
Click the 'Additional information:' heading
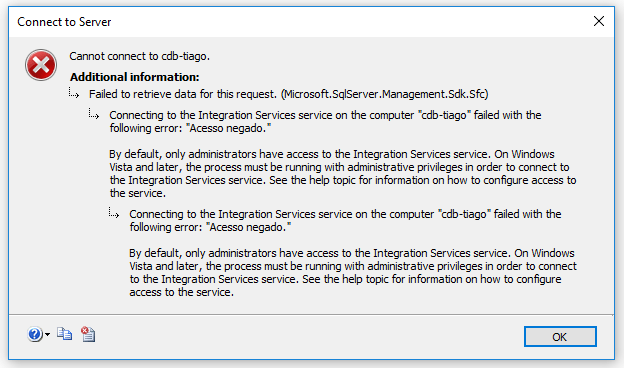click(135, 77)
